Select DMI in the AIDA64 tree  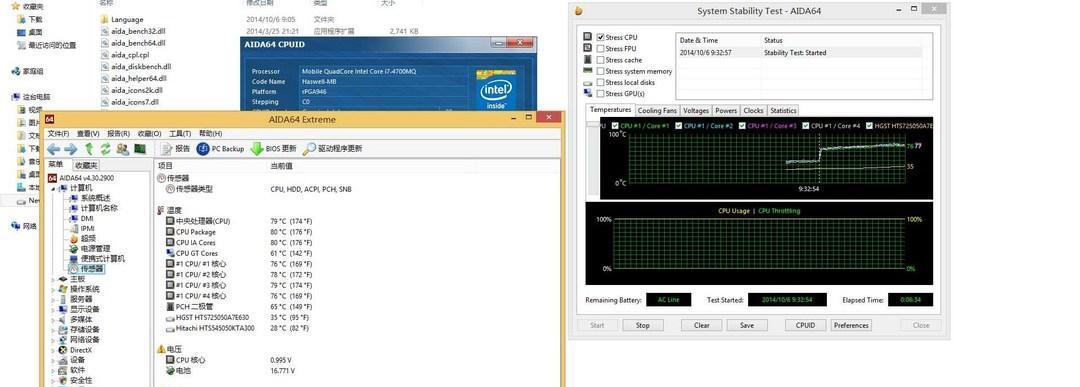click(81, 218)
